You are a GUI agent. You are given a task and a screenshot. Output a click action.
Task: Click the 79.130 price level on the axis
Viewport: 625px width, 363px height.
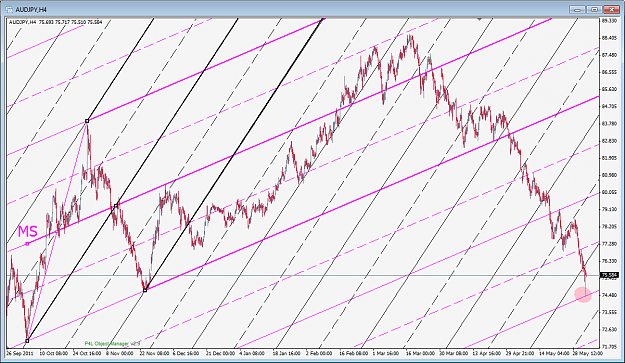click(x=610, y=209)
